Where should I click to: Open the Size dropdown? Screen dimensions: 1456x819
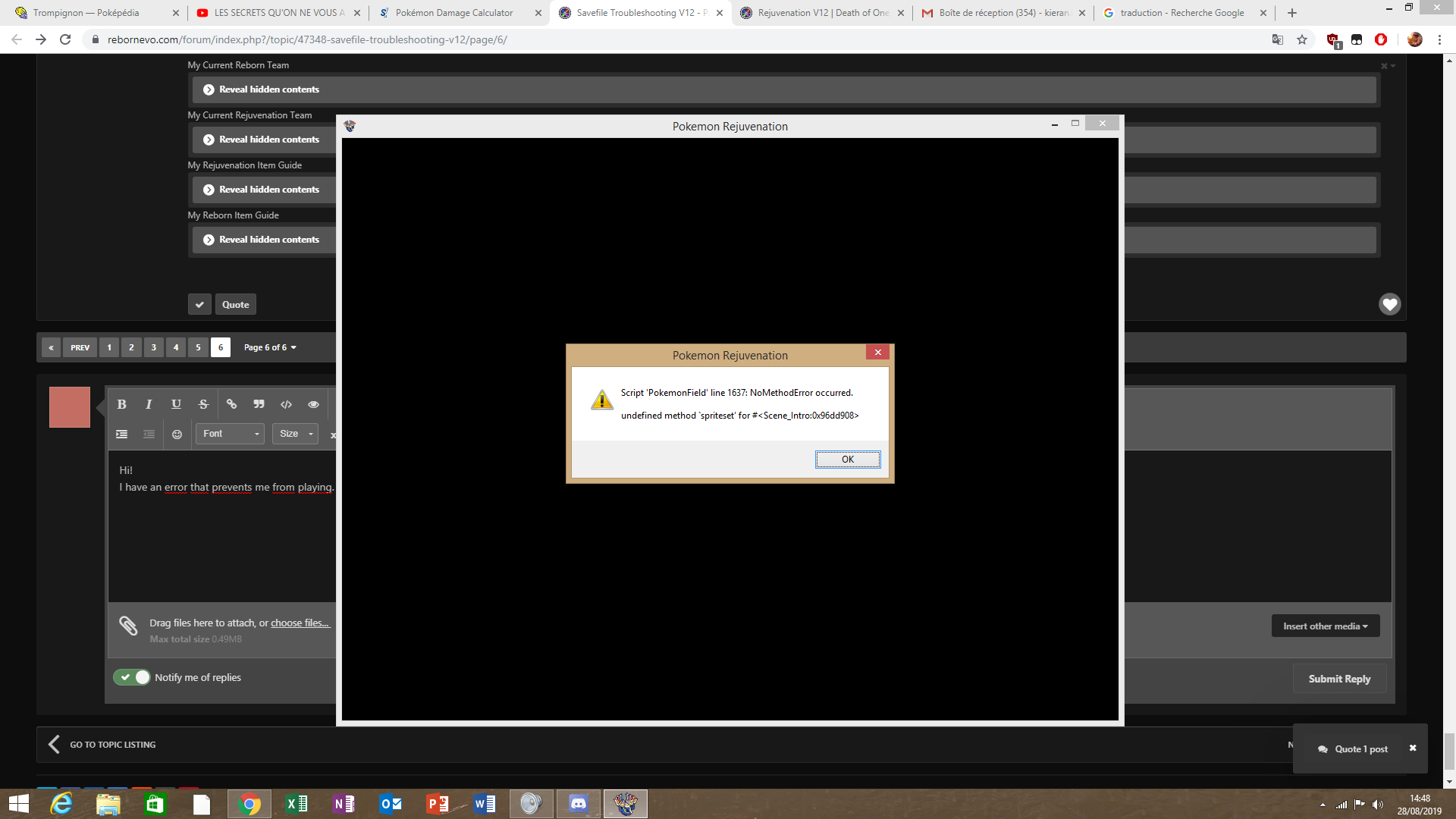pos(295,434)
